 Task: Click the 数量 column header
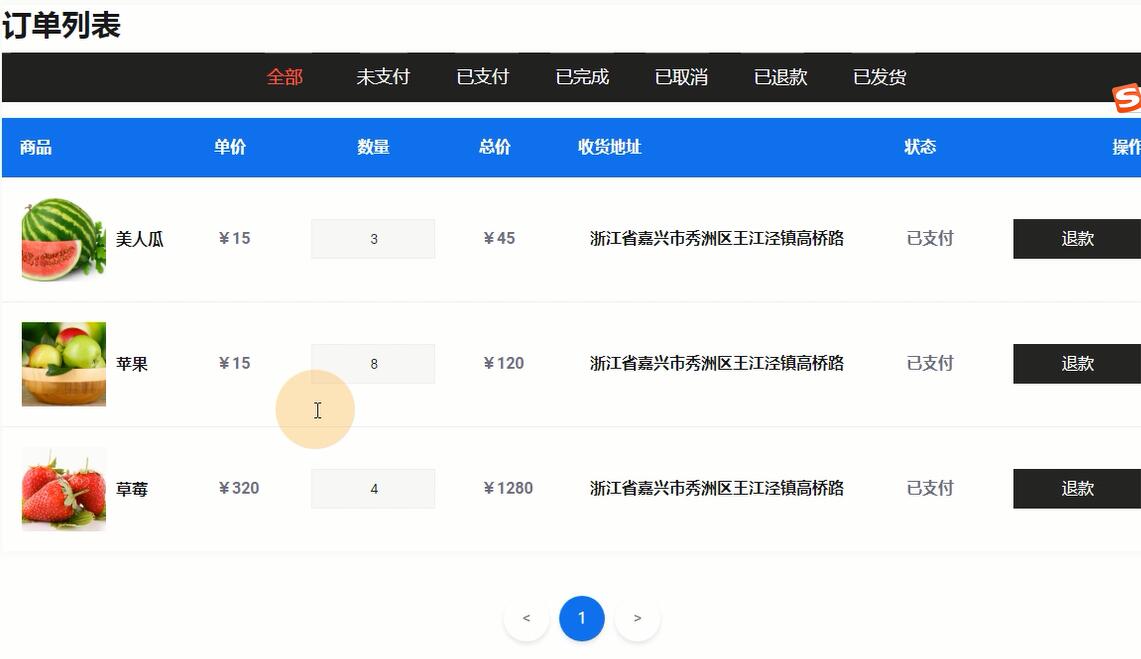point(373,147)
